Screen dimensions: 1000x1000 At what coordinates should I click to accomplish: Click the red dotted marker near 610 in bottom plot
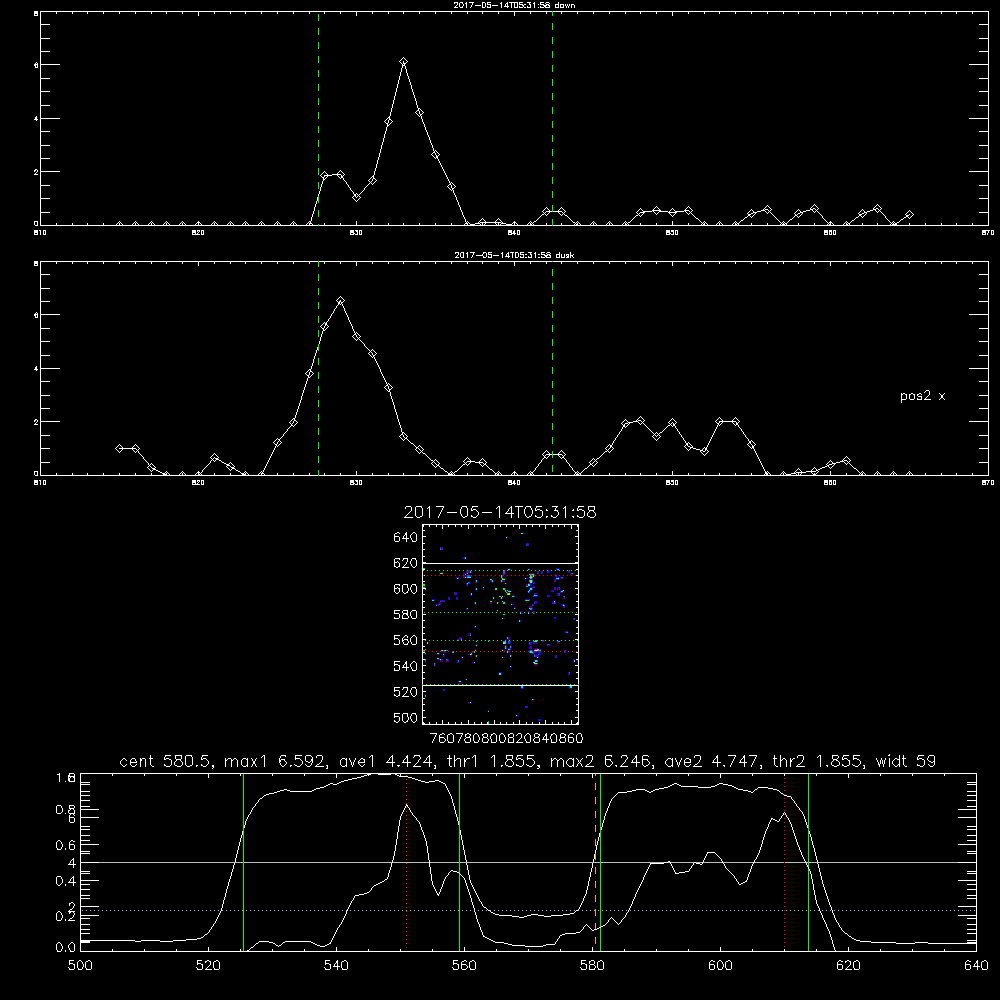click(784, 862)
